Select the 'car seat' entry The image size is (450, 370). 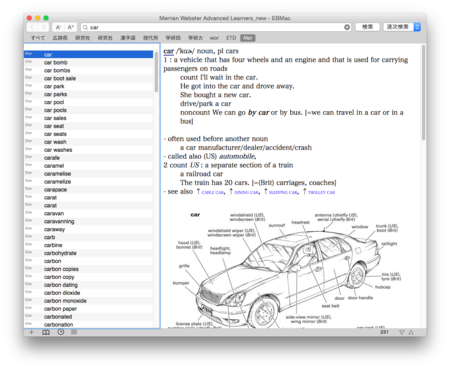[x=88, y=126]
